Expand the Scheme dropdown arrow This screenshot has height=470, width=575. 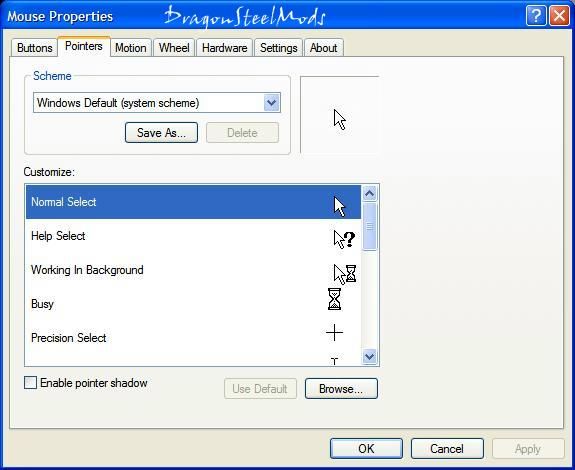click(x=272, y=103)
